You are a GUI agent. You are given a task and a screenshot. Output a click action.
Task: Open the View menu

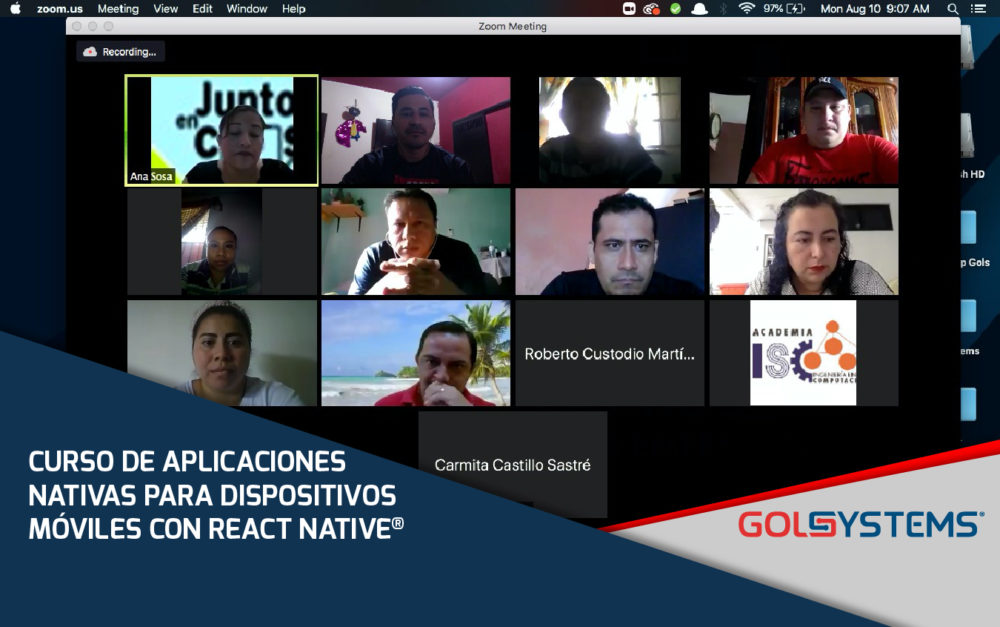[165, 9]
